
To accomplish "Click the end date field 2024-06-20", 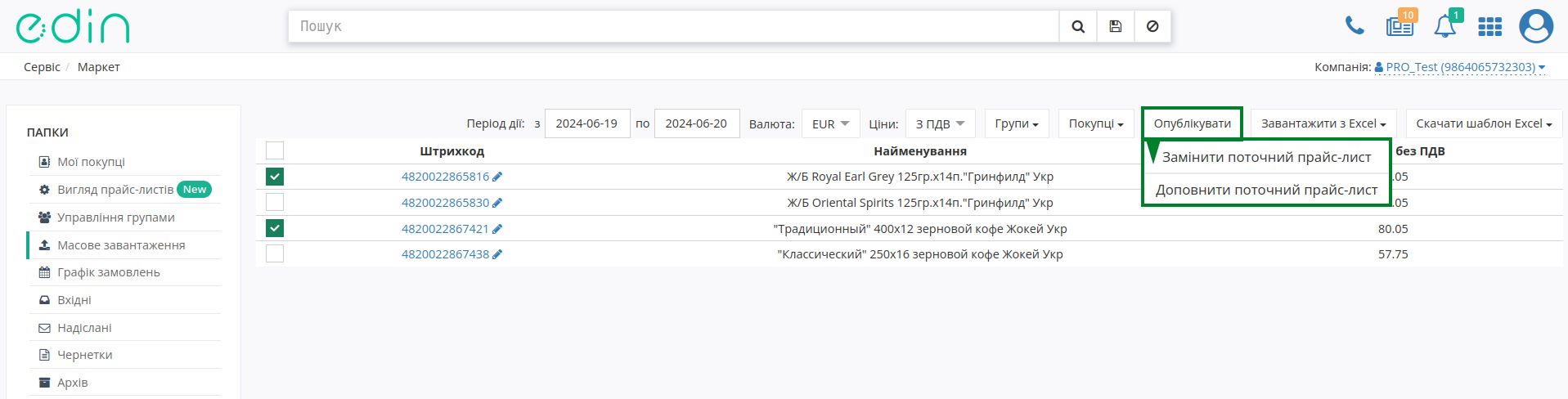I will tap(697, 123).
